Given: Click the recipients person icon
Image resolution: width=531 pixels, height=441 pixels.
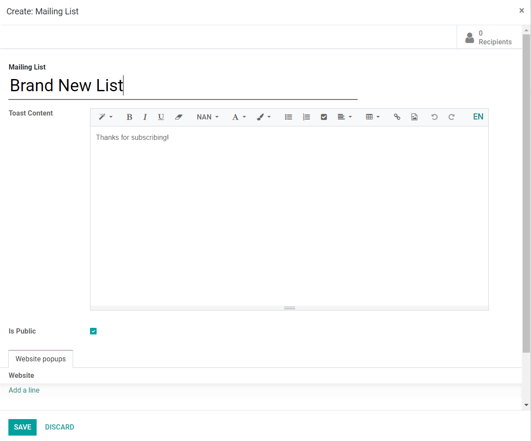Looking at the screenshot, I should tap(469, 38).
